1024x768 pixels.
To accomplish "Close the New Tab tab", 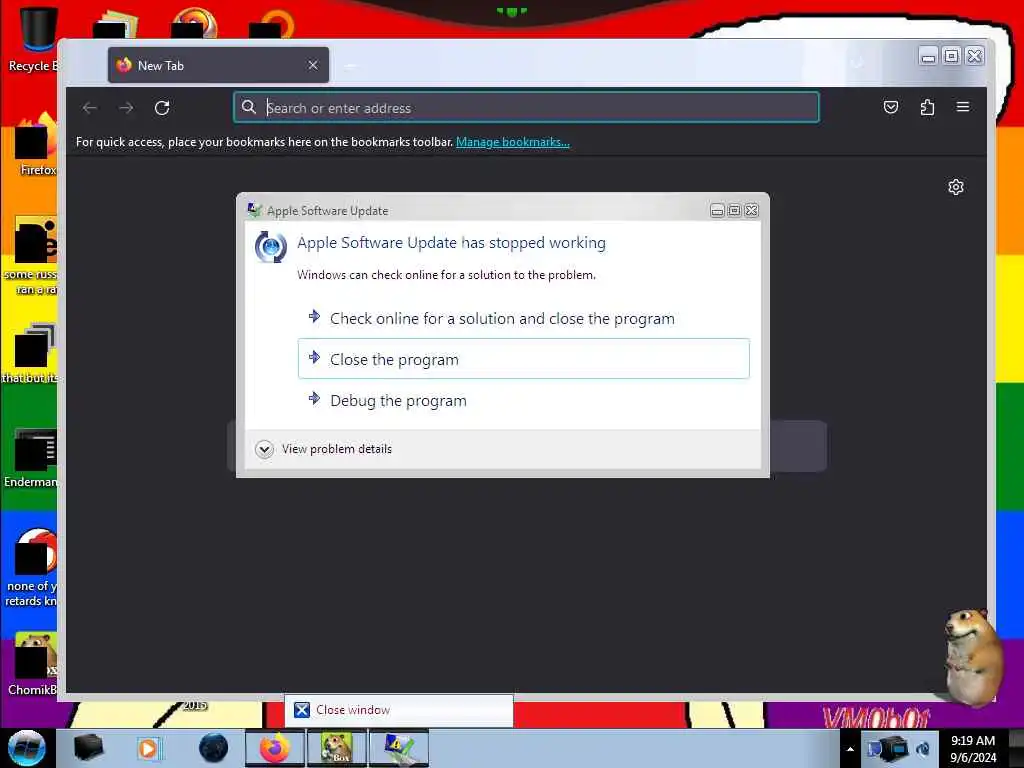I will pyautogui.click(x=313, y=65).
